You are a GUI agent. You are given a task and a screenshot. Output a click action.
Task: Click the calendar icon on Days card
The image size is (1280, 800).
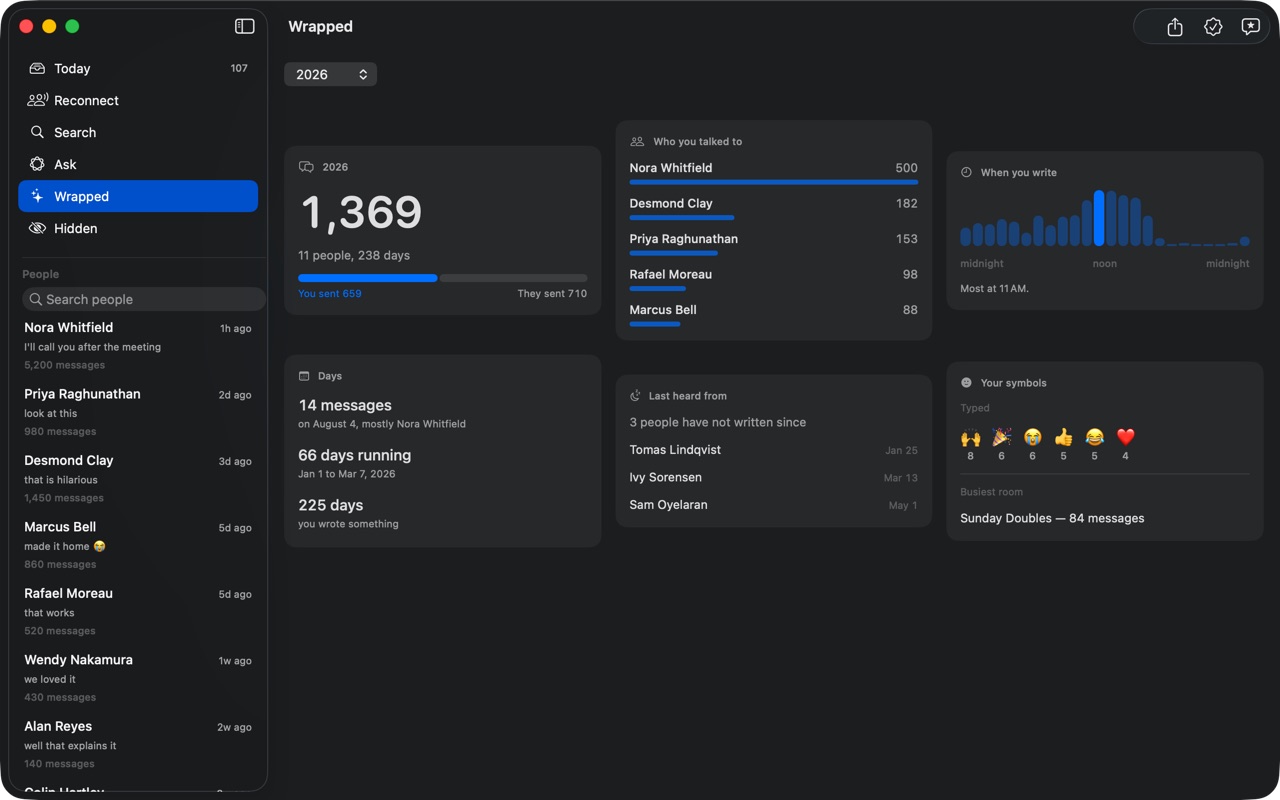304,376
